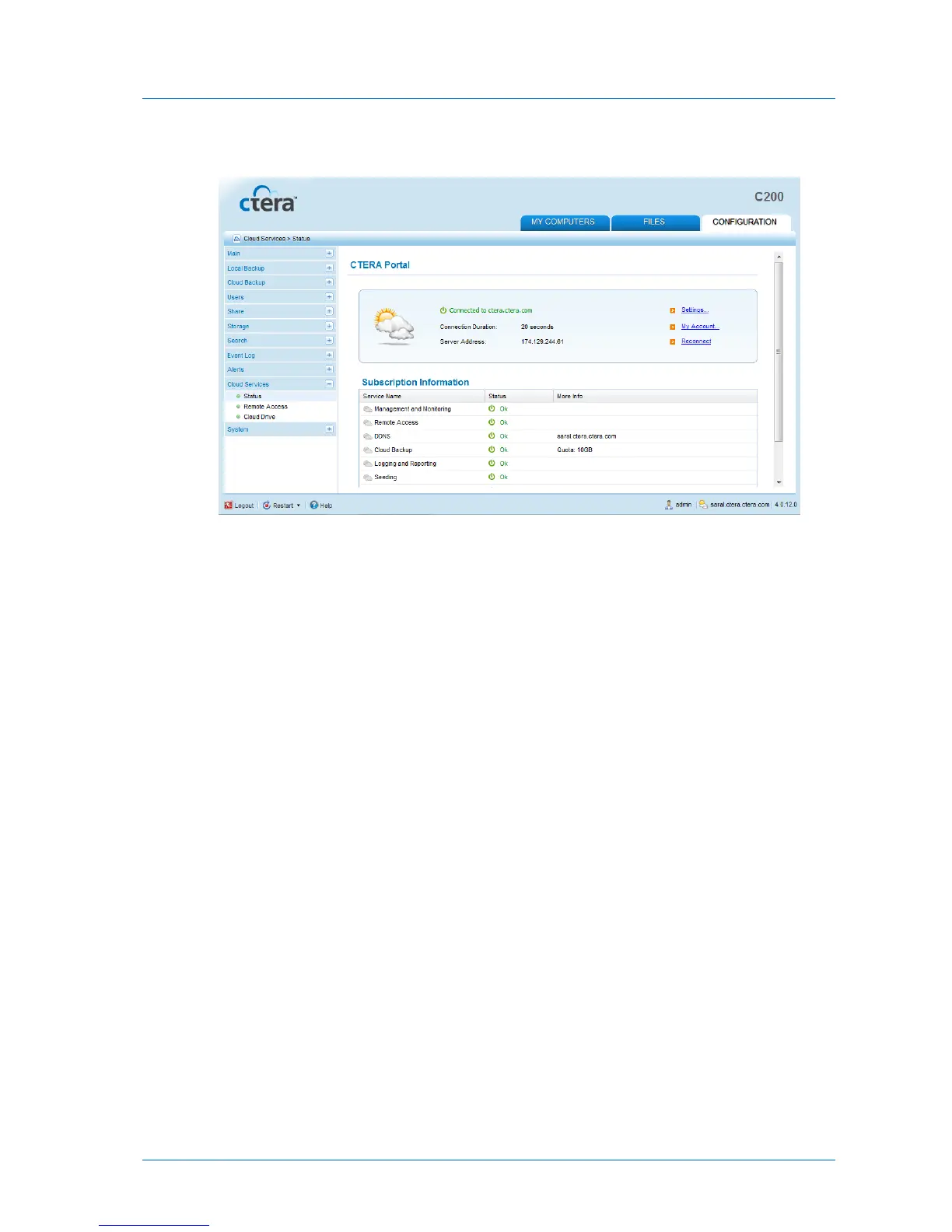Click the cloud icon beside Remote Access service
Screen dimensions: 952x1232
(x=368, y=422)
